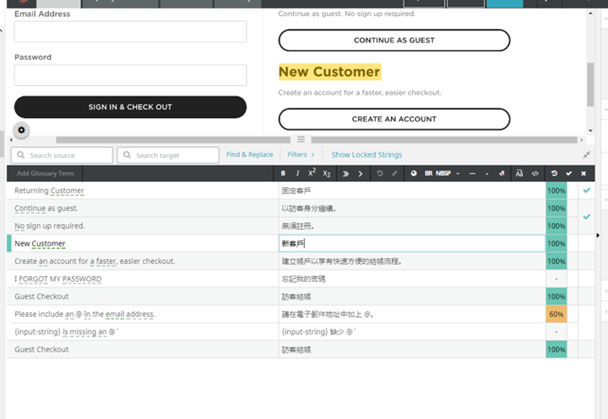This screenshot has height=419, width=608.
Task: Toggle the confirmed check for Continue as guest row
Action: click(586, 216)
